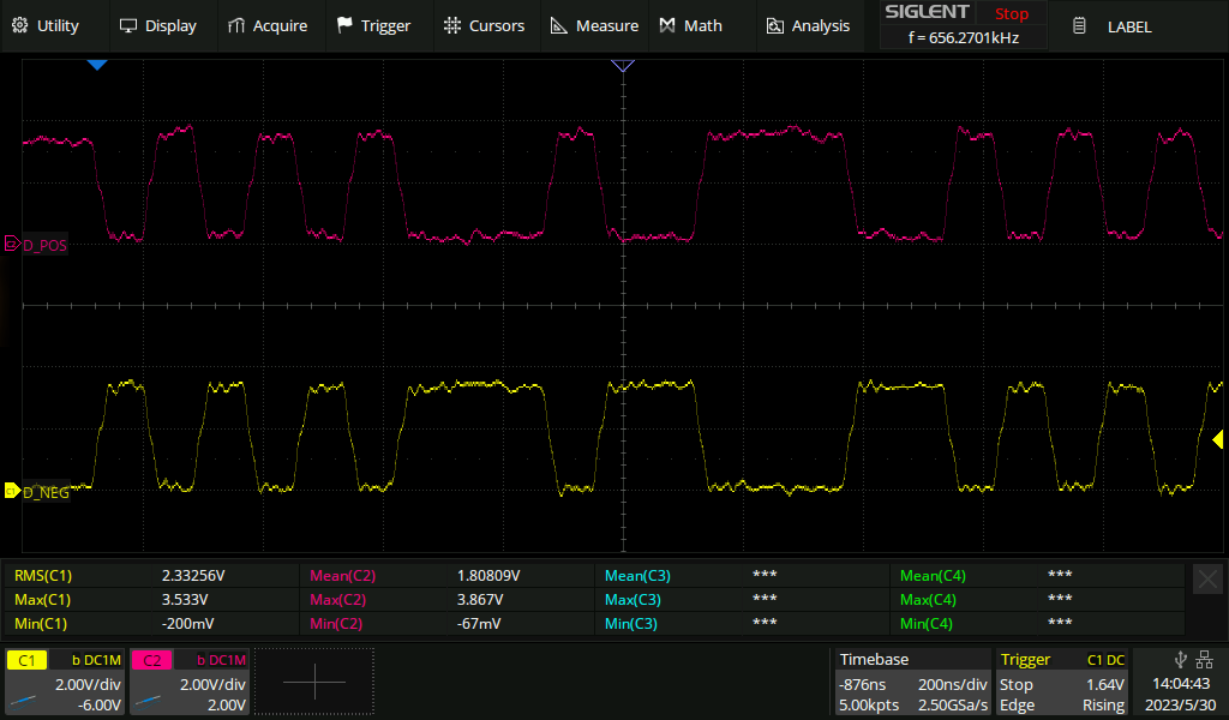Viewport: 1229px width, 720px height.
Task: Open the Cursors menu
Action: point(484,26)
